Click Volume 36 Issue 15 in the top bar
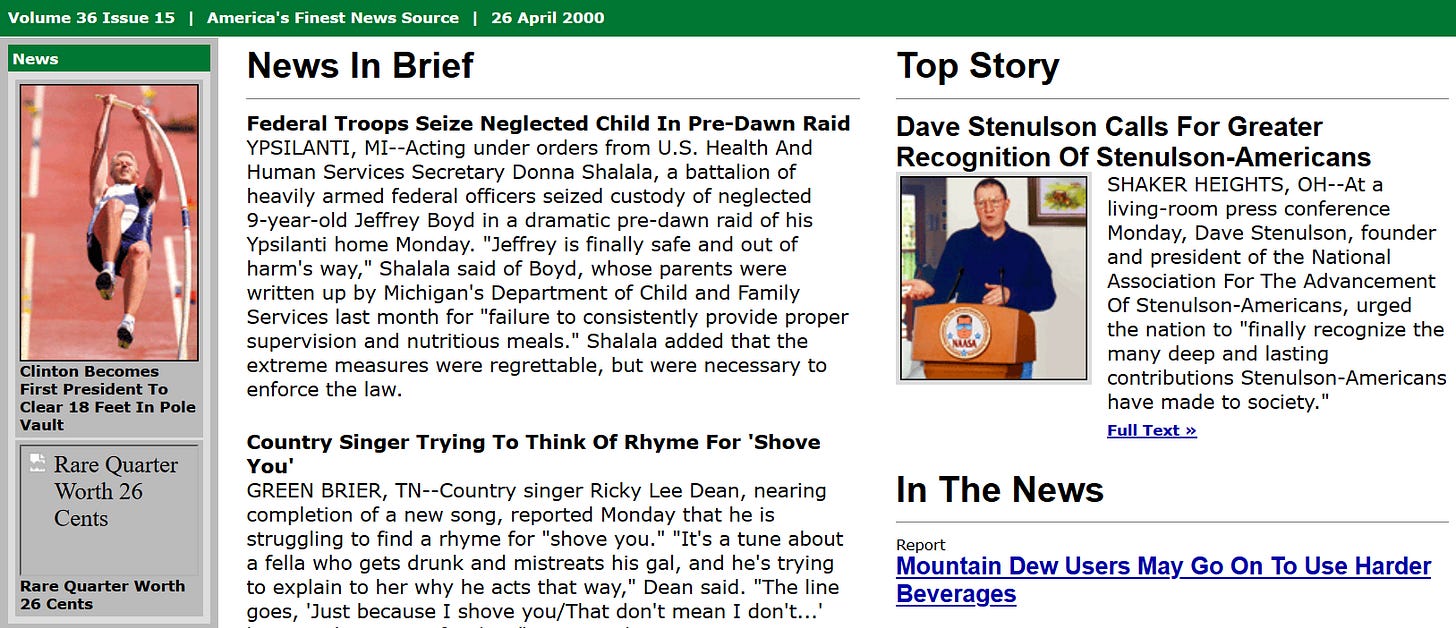Image resolution: width=1456 pixels, height=628 pixels. [x=91, y=18]
